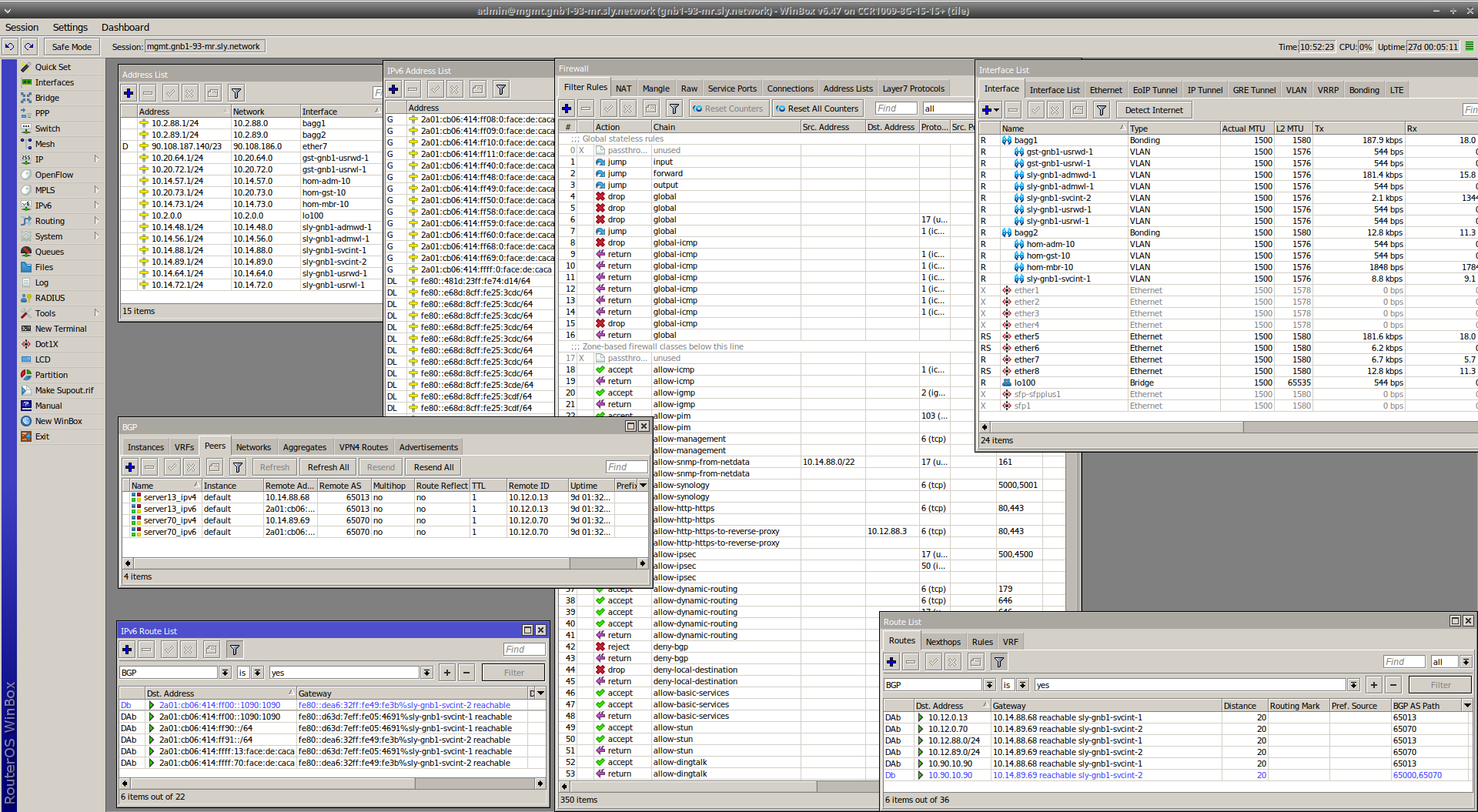
Task: Click the undo arrow icon in toolbar
Action: point(9,47)
